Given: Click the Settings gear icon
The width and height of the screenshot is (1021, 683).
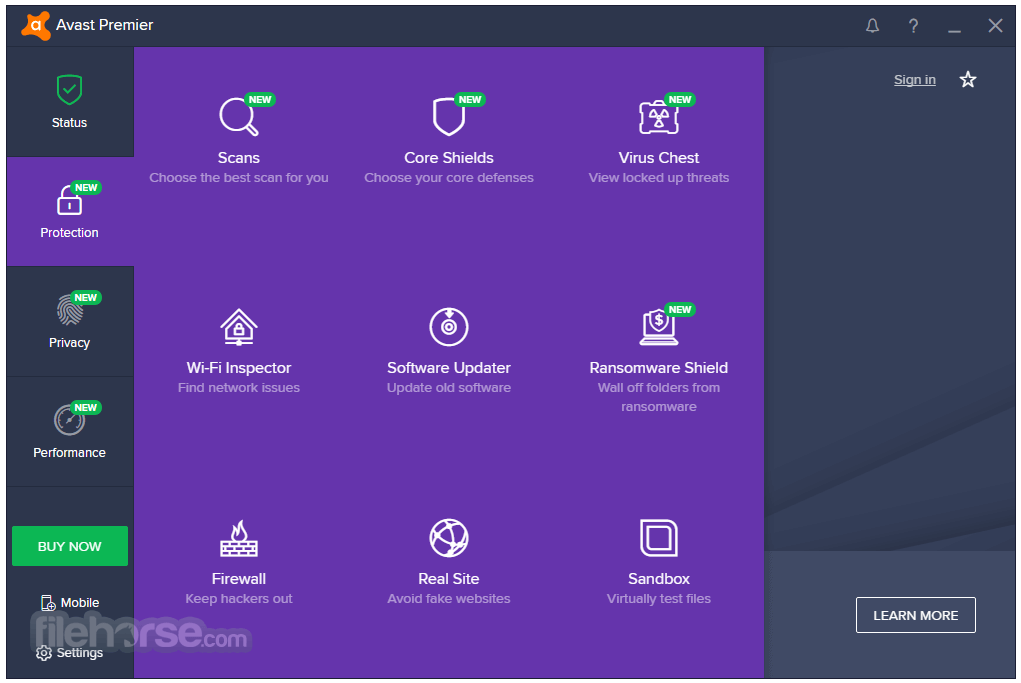Looking at the screenshot, I should [x=44, y=653].
